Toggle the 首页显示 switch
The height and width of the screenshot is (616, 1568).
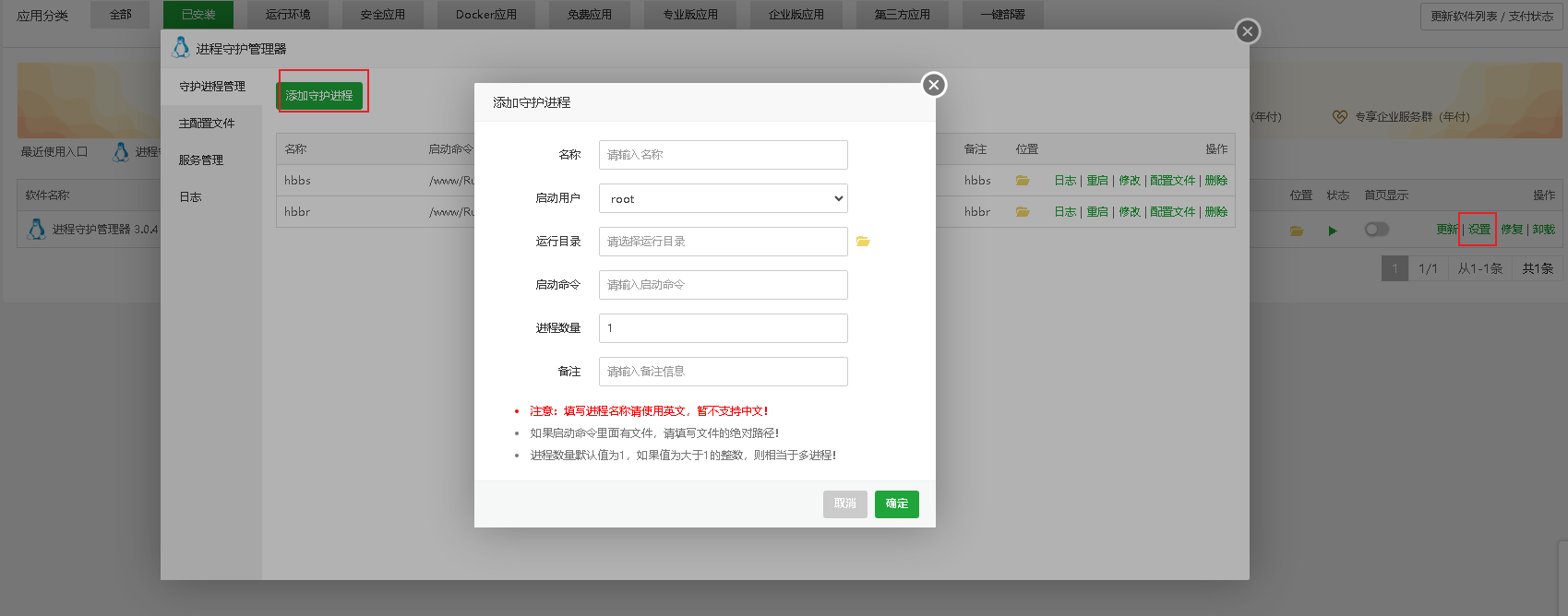click(1376, 230)
